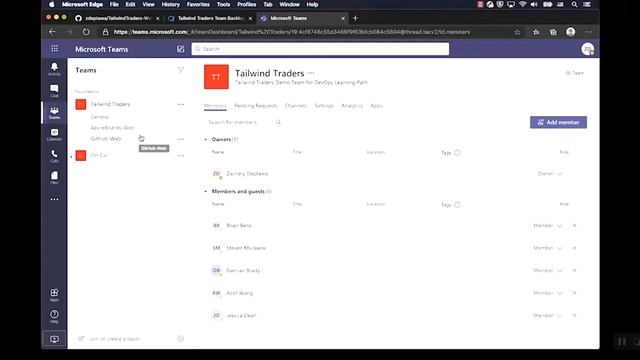The height and width of the screenshot is (360, 640).
Task: Add page to favorites with star icon
Action: [x=517, y=32]
